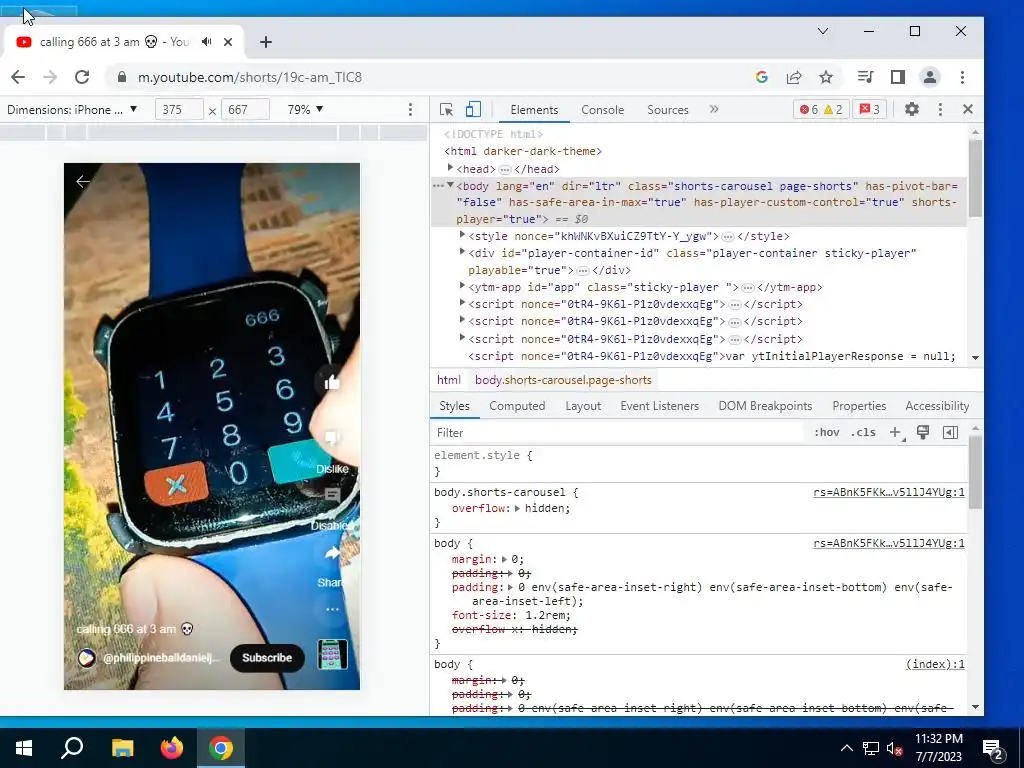This screenshot has width=1024, height=768.
Task: Open File Explorer from the taskbar
Action: (x=122, y=748)
